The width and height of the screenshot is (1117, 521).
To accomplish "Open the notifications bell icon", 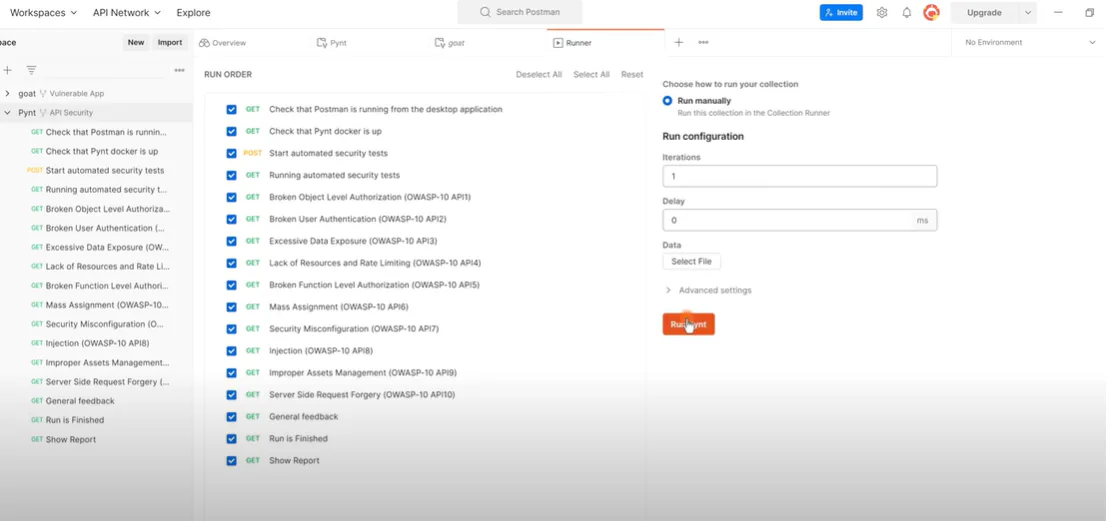I will (x=906, y=13).
